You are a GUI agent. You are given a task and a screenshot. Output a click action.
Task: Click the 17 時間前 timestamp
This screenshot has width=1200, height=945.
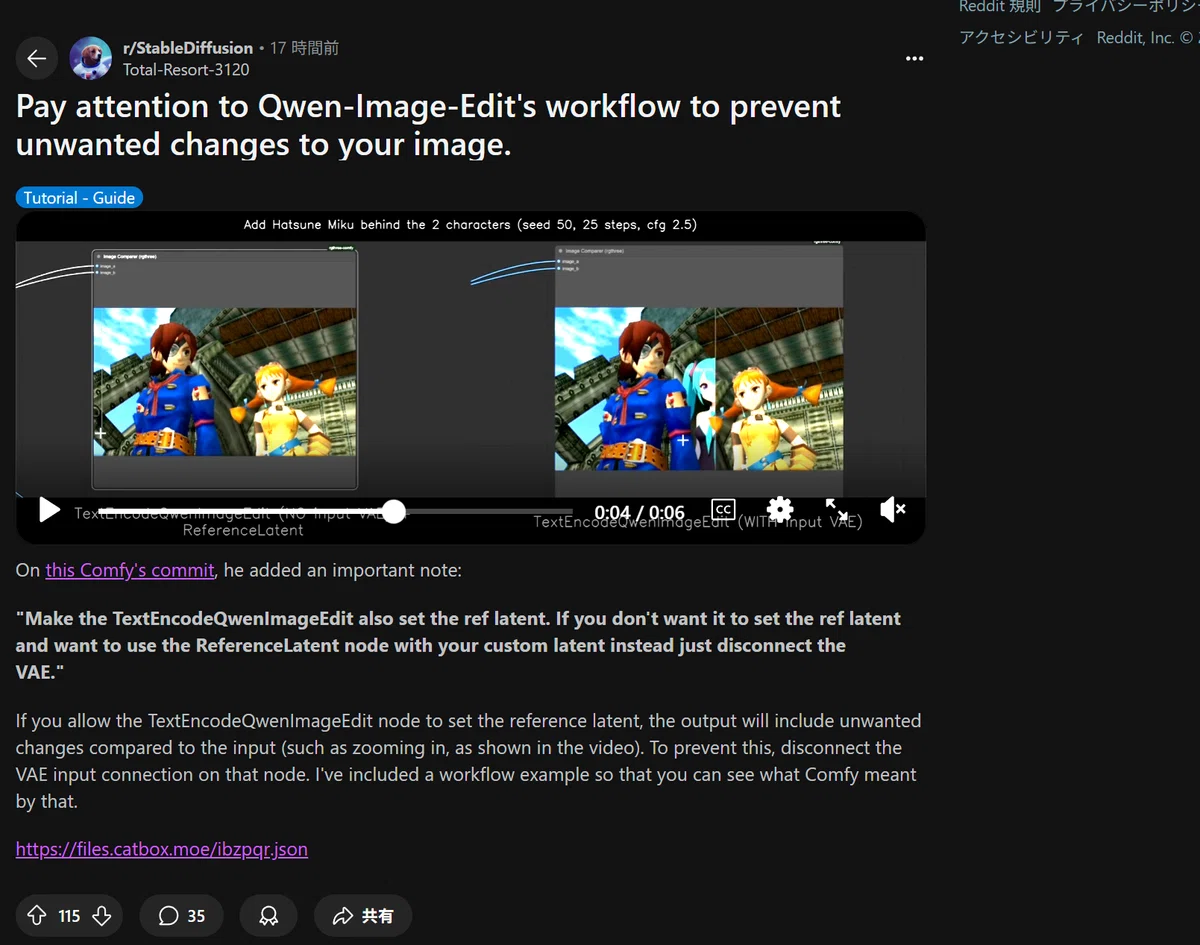pos(304,47)
